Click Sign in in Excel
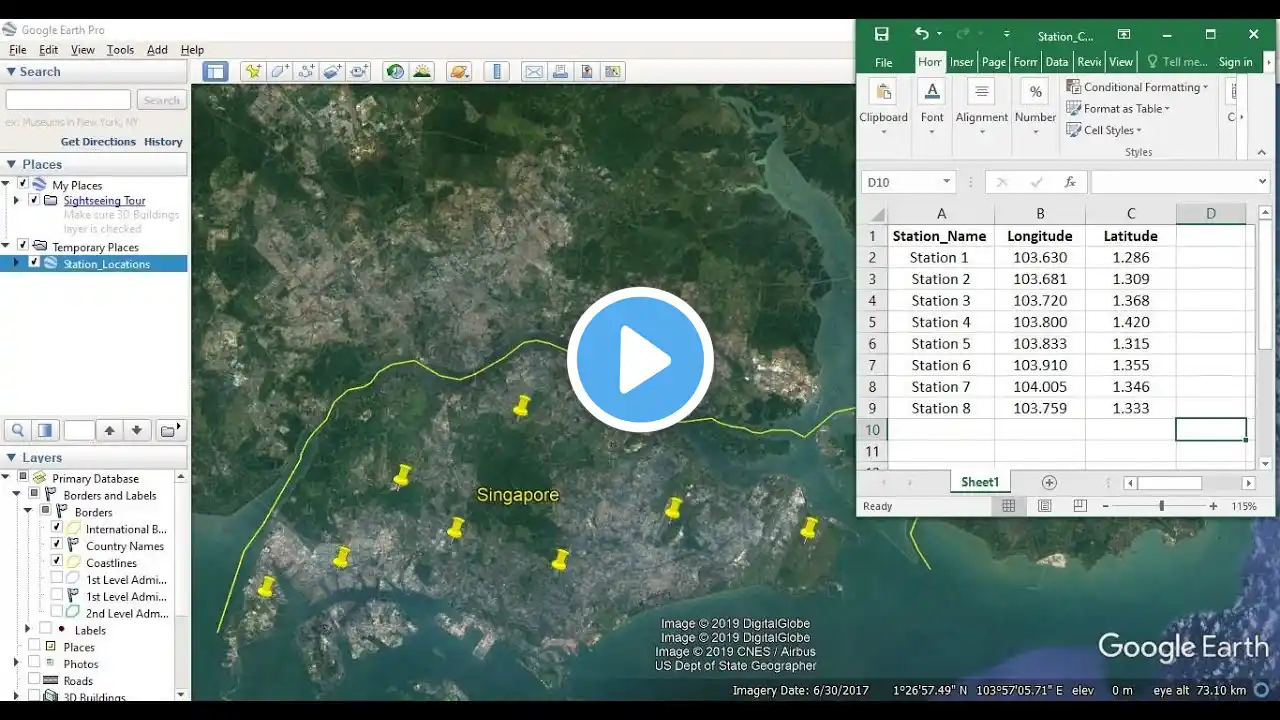 1235,62
